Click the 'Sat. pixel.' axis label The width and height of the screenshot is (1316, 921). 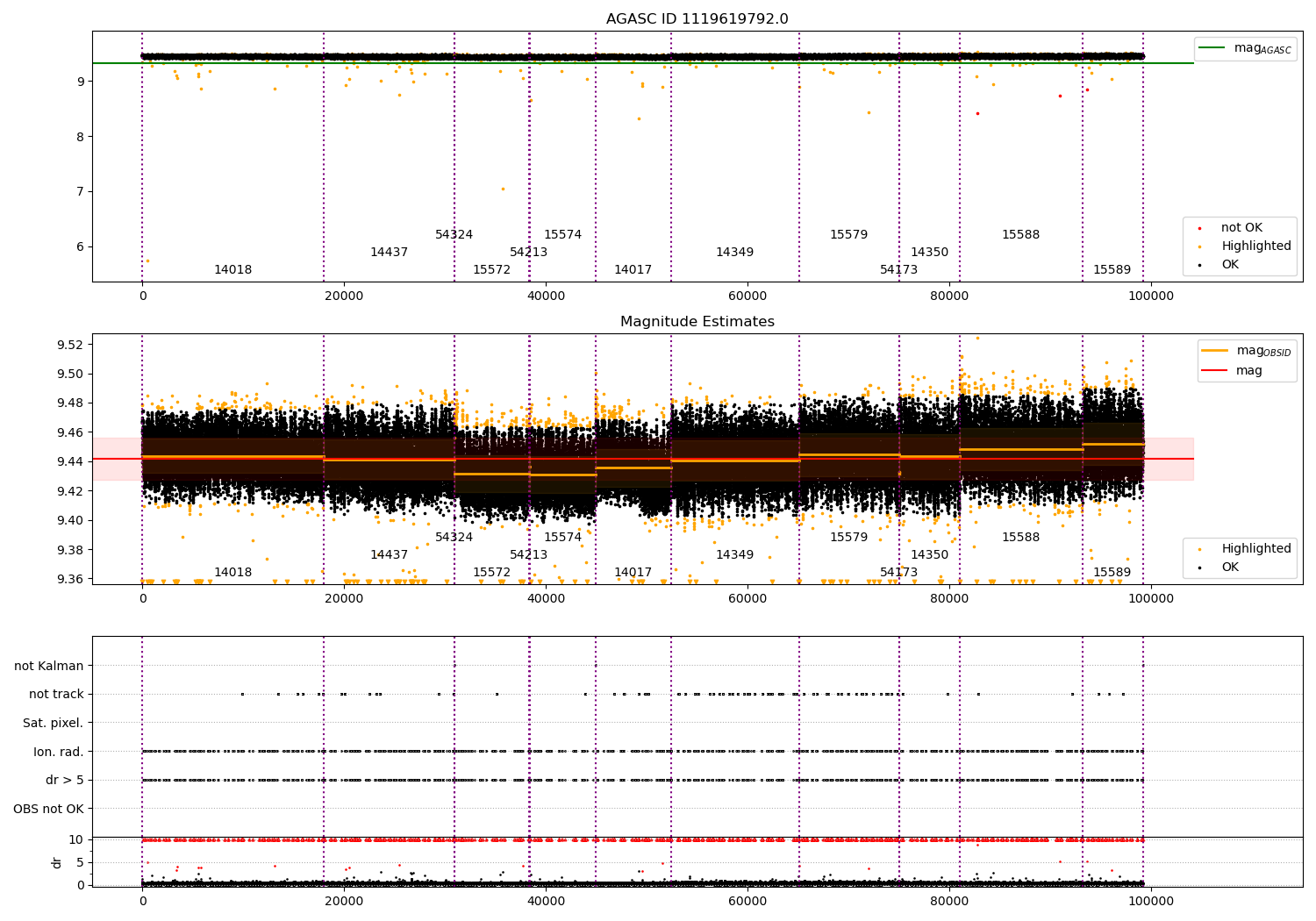[x=53, y=723]
